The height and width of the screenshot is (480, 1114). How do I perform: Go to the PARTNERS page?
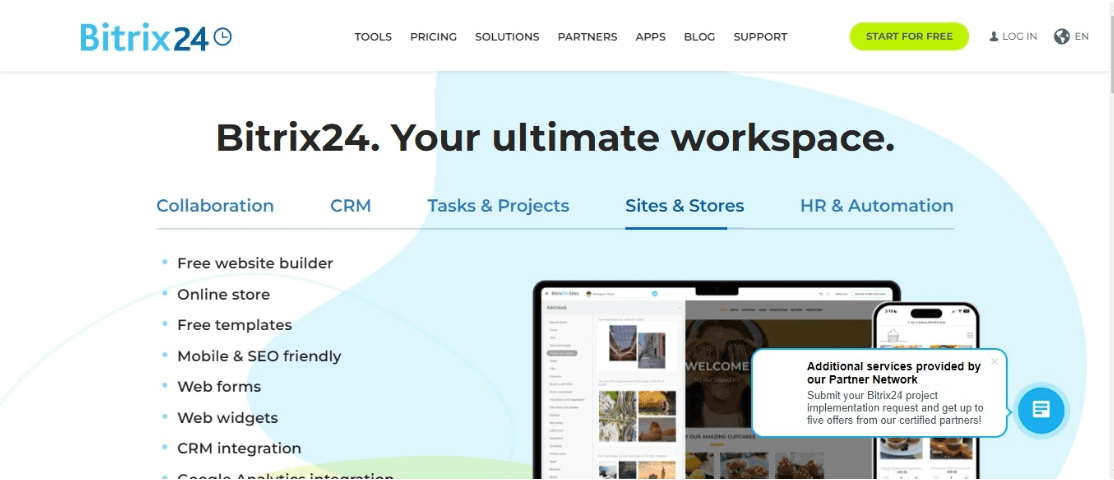pos(588,37)
